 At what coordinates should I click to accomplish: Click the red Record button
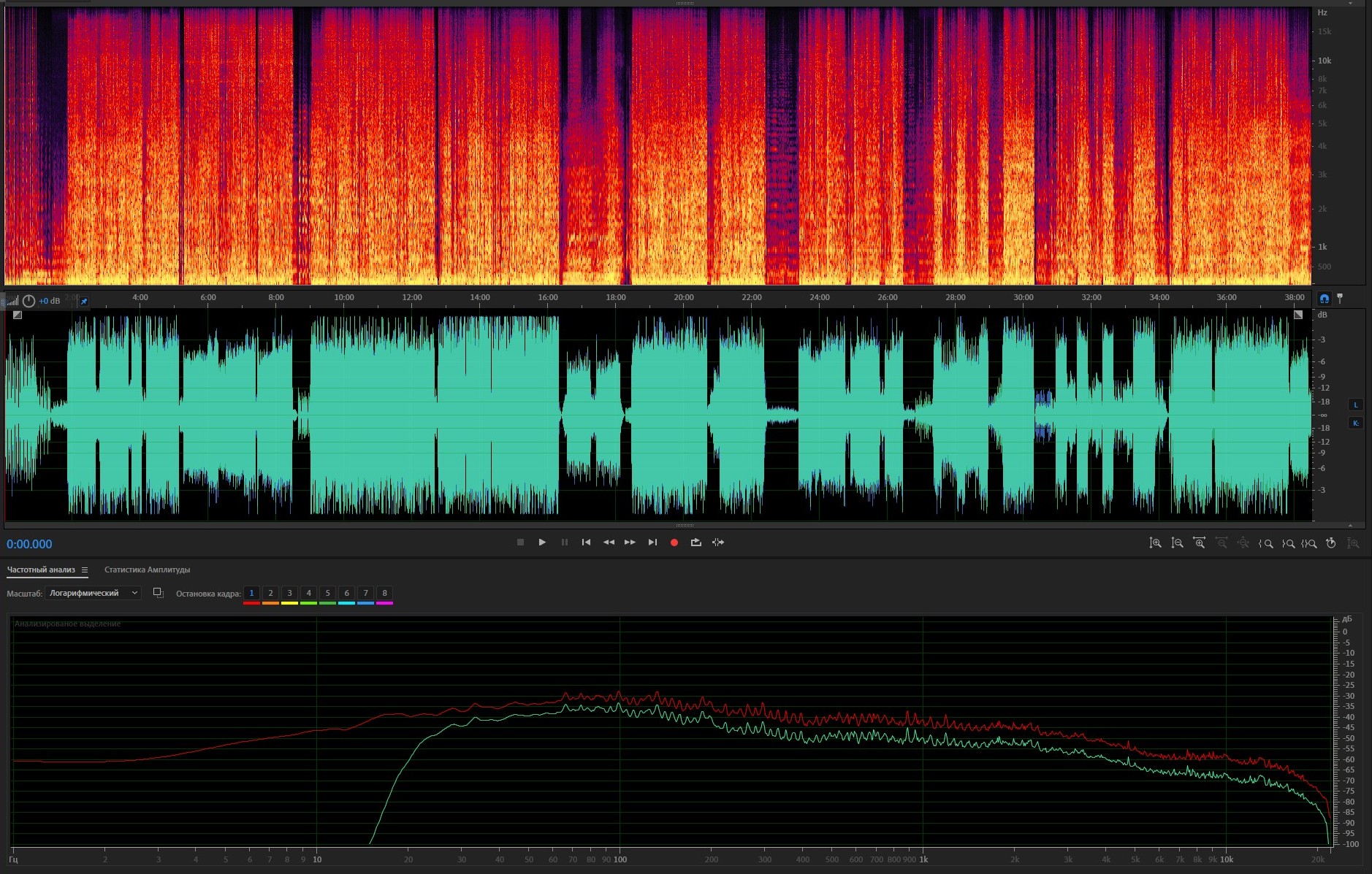[x=674, y=543]
